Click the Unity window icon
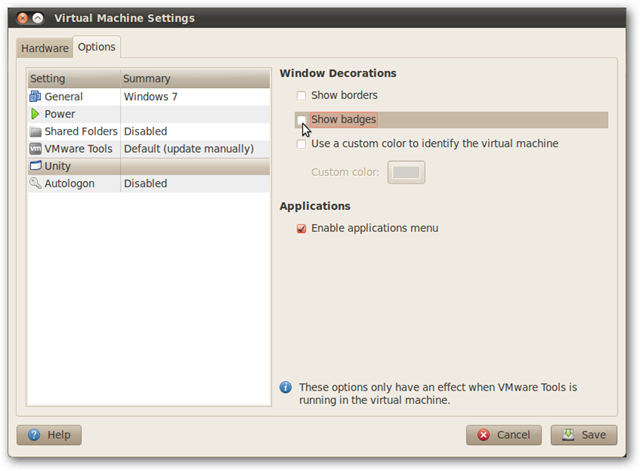 point(36,166)
